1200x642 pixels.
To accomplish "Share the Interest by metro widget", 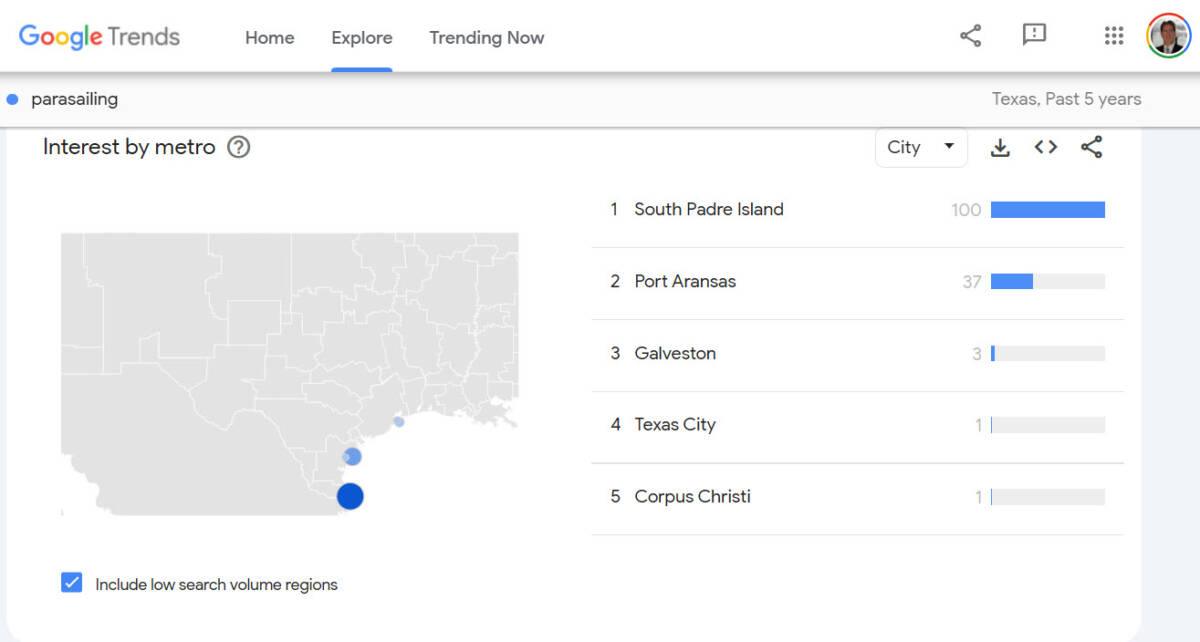I will click(1092, 148).
